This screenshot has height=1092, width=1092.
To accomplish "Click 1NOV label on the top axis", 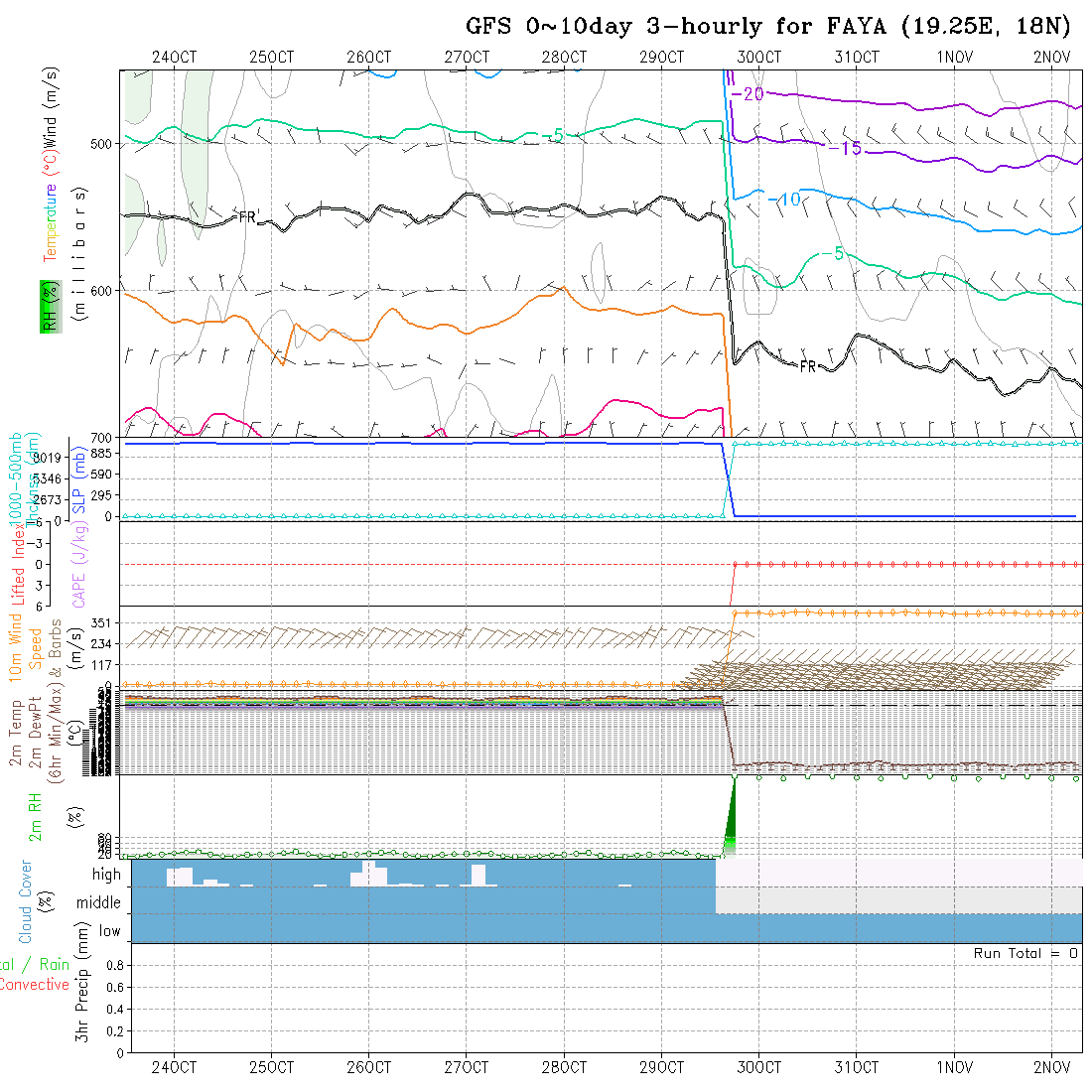I will point(954,58).
